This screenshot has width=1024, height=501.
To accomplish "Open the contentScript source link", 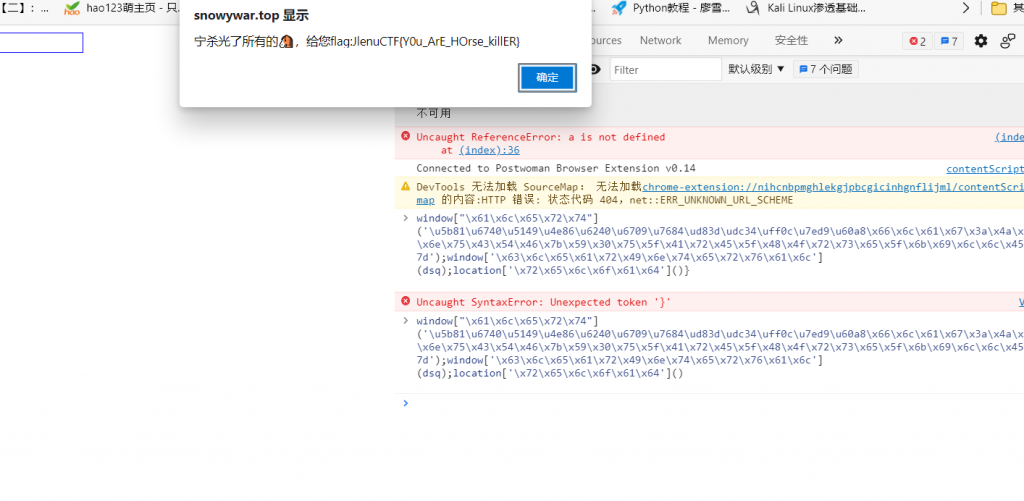I will 984,169.
